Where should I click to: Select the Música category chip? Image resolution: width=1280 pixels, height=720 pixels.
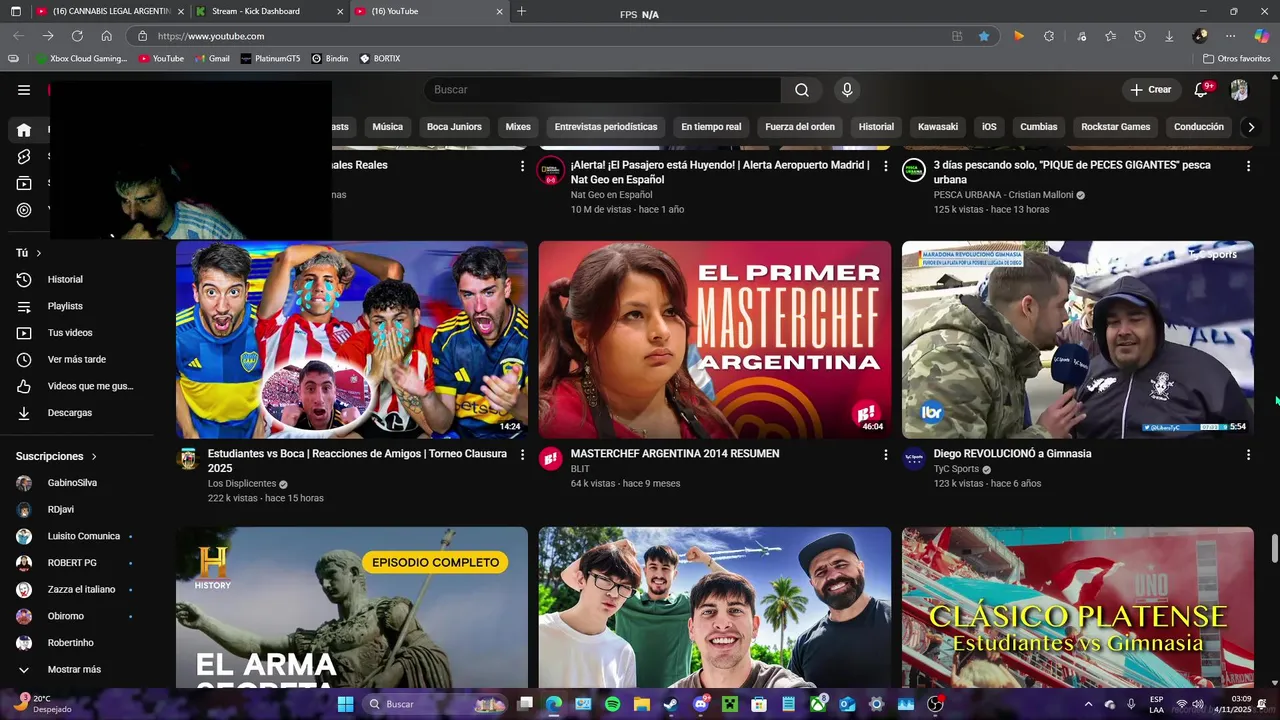pyautogui.click(x=387, y=127)
